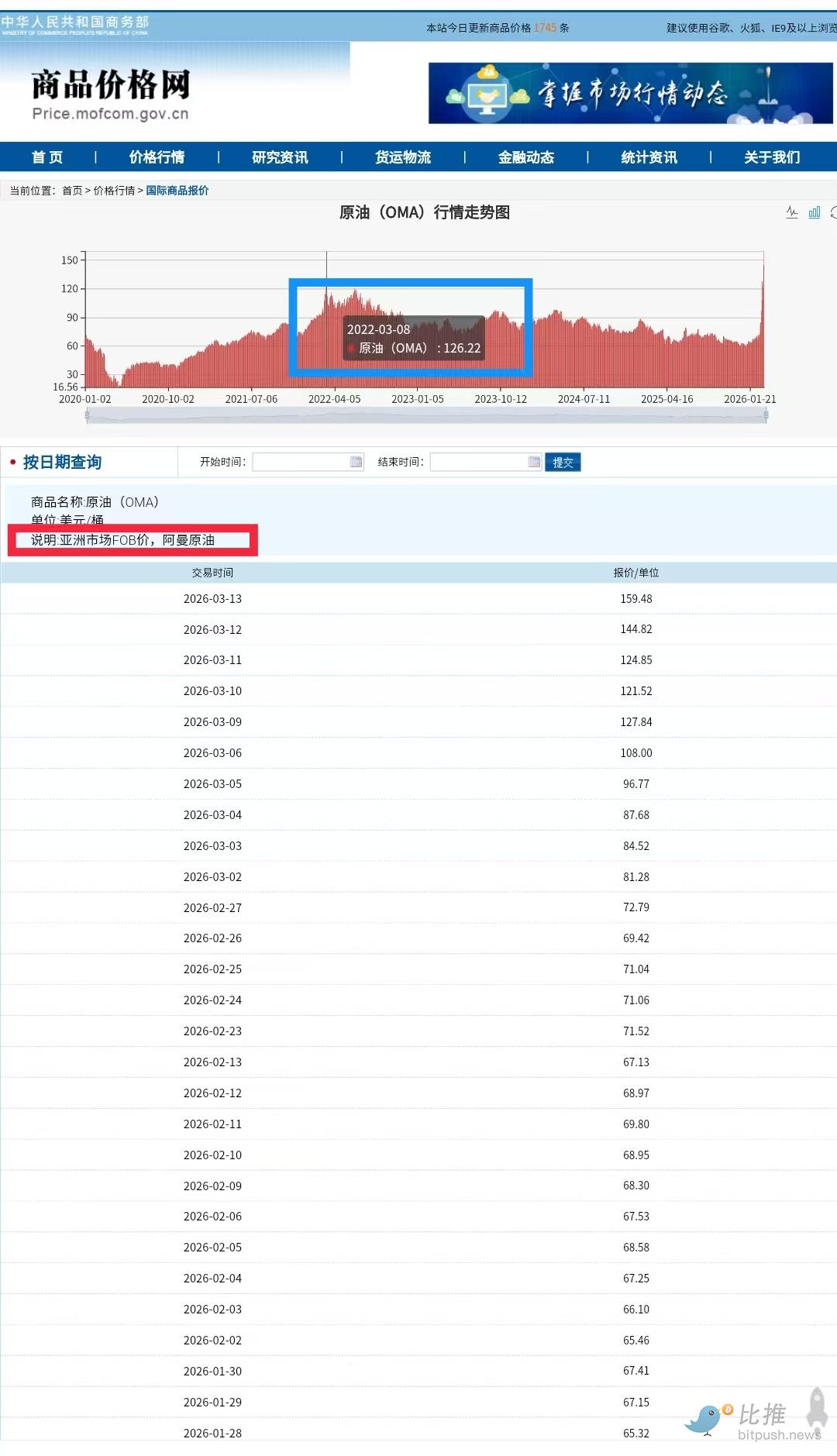This screenshot has width=837, height=1456.
Task: Open calendar picker for 开始时间
Action: (x=356, y=462)
